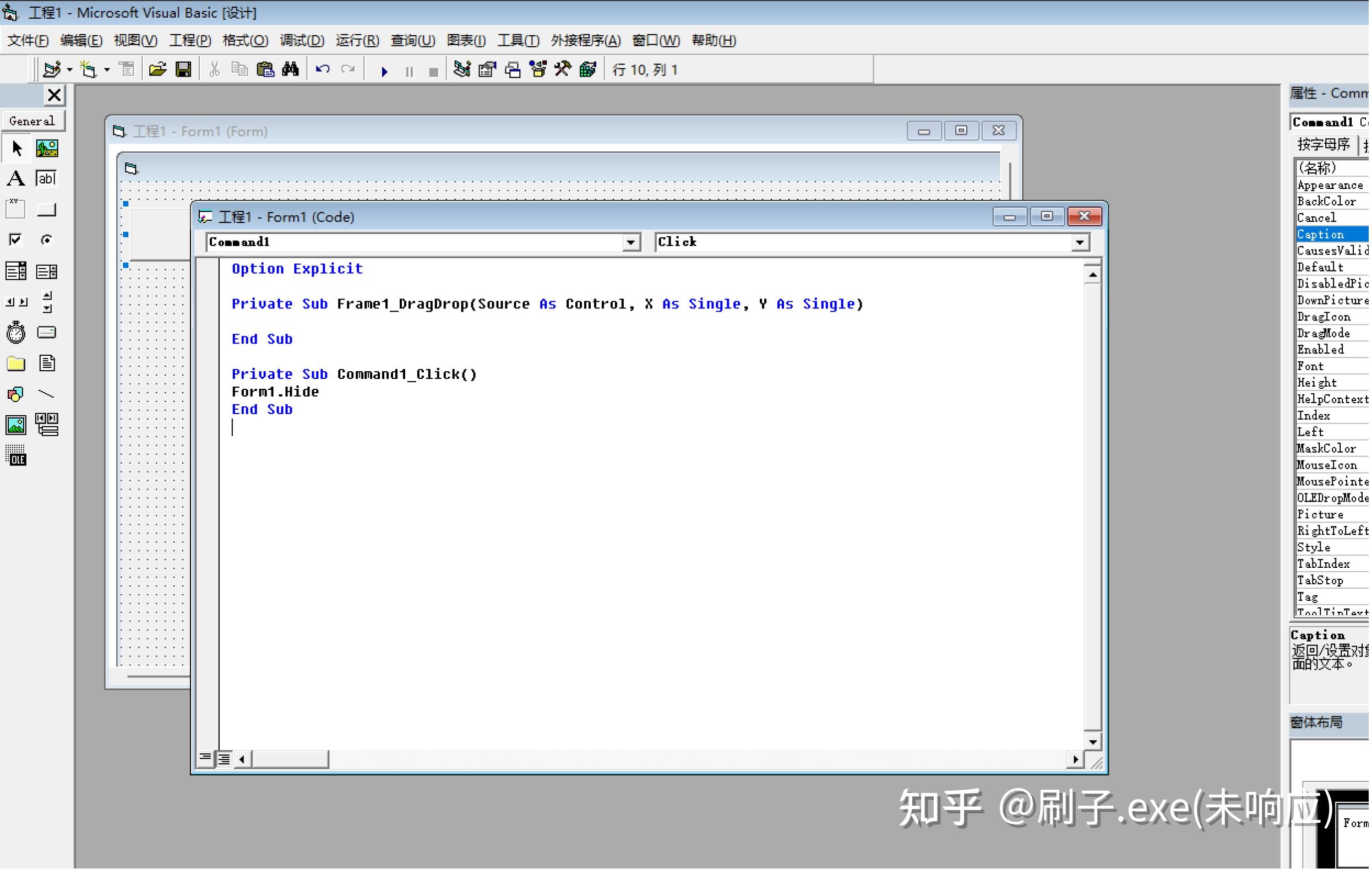Open the Menu Editor from the toolbar

[127, 69]
